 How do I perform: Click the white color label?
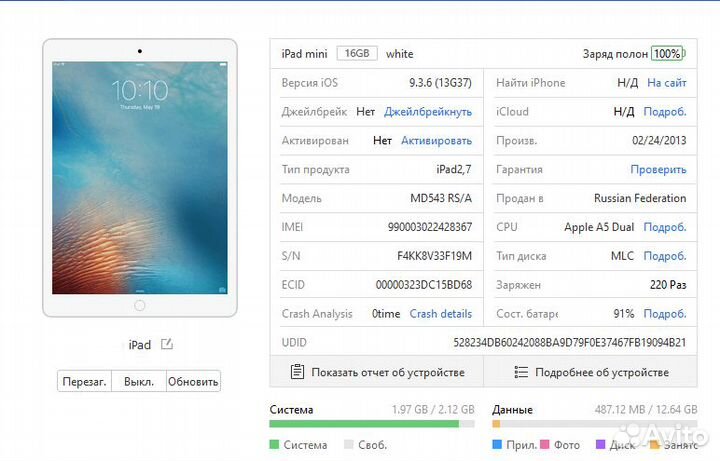[x=399, y=54]
